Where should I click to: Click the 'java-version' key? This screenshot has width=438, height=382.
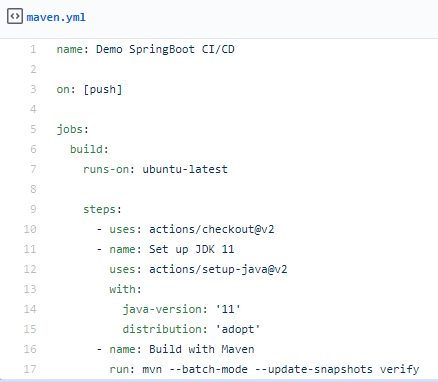[x=162, y=310]
